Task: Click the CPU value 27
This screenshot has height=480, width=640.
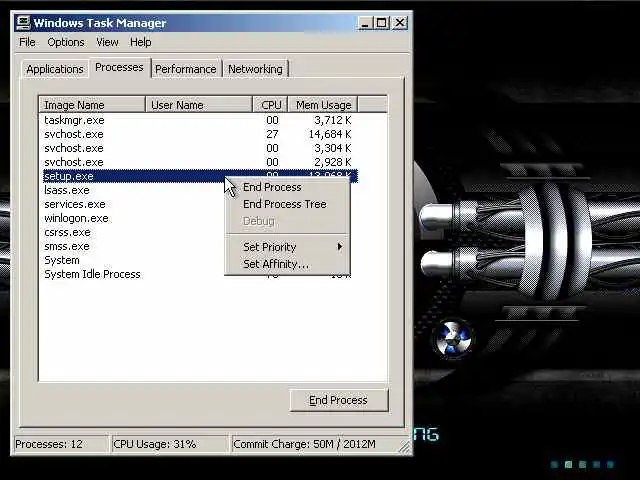Action: (x=272, y=134)
